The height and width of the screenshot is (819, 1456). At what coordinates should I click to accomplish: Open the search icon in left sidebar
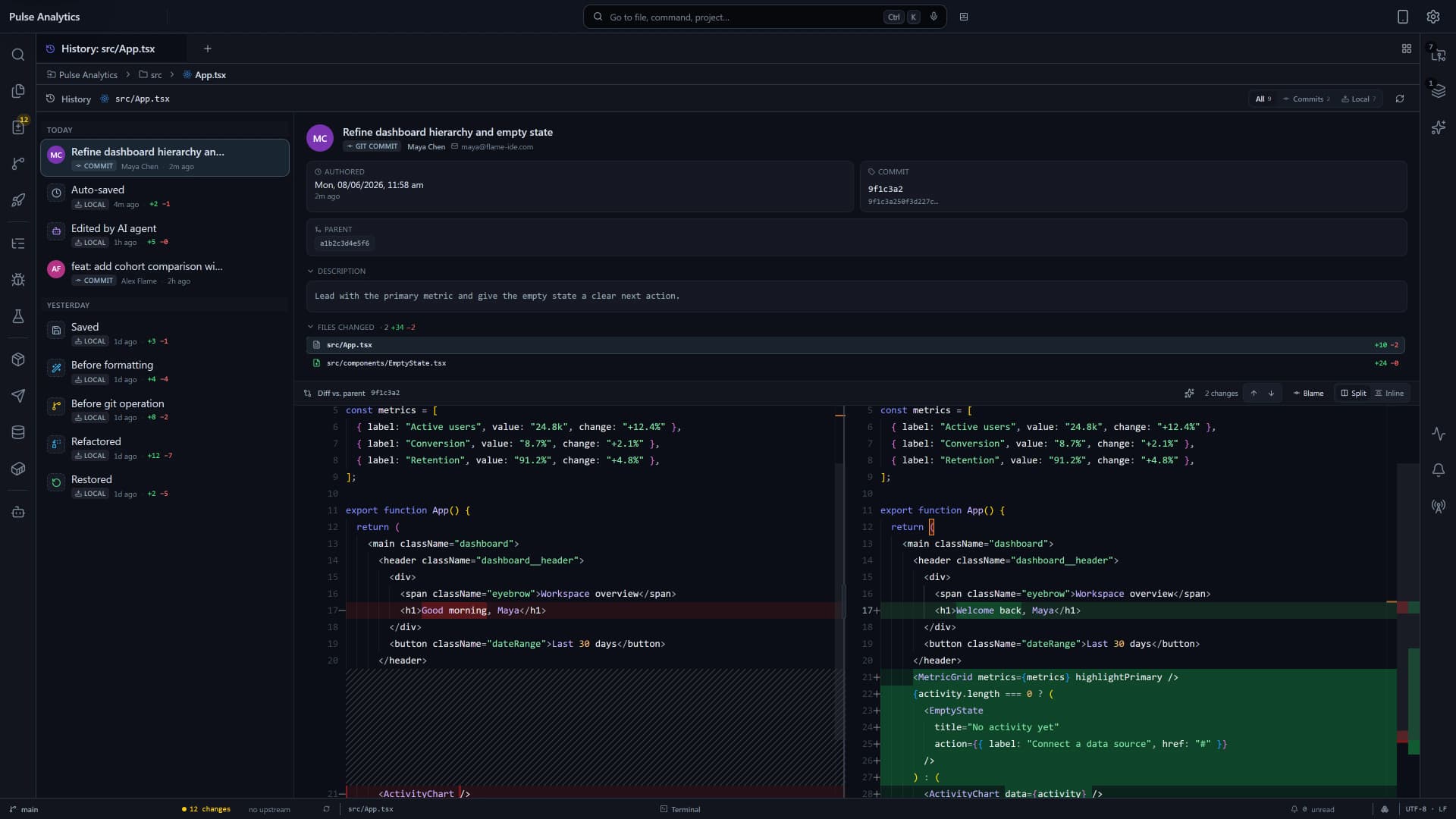click(18, 55)
